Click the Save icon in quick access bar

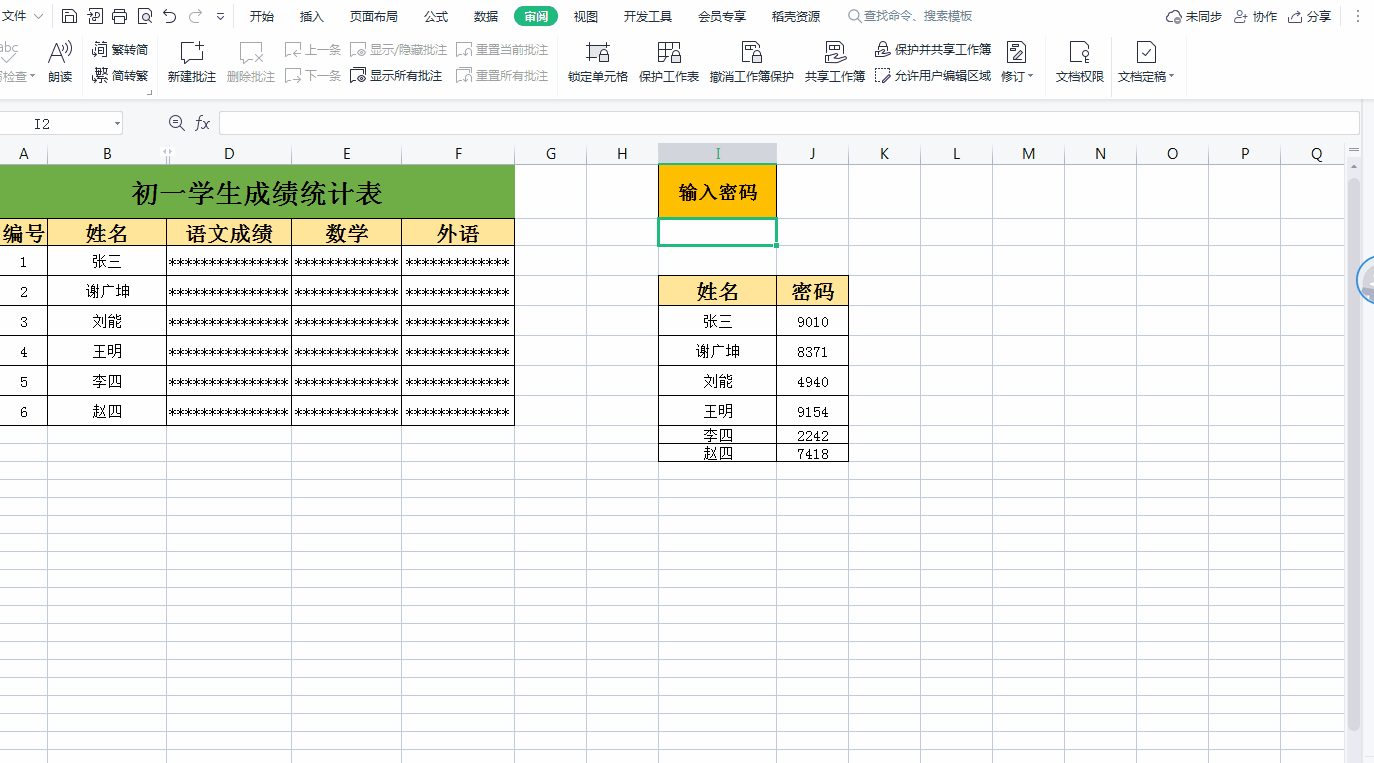[x=69, y=16]
